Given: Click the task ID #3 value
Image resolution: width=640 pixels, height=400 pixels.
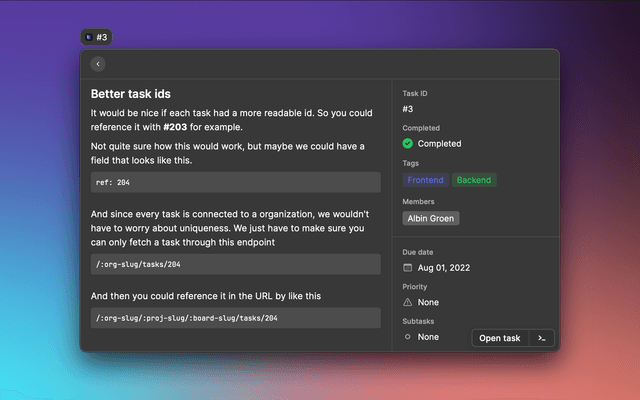Looking at the screenshot, I should pyautogui.click(x=408, y=109).
